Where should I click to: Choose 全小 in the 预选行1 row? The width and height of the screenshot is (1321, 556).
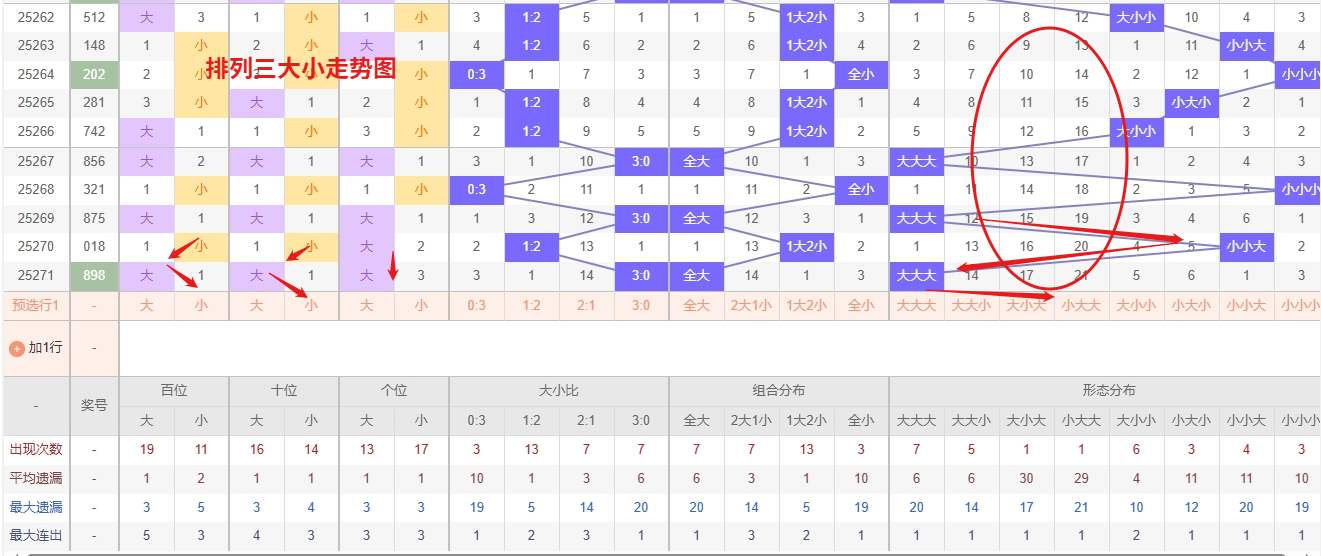coord(862,306)
